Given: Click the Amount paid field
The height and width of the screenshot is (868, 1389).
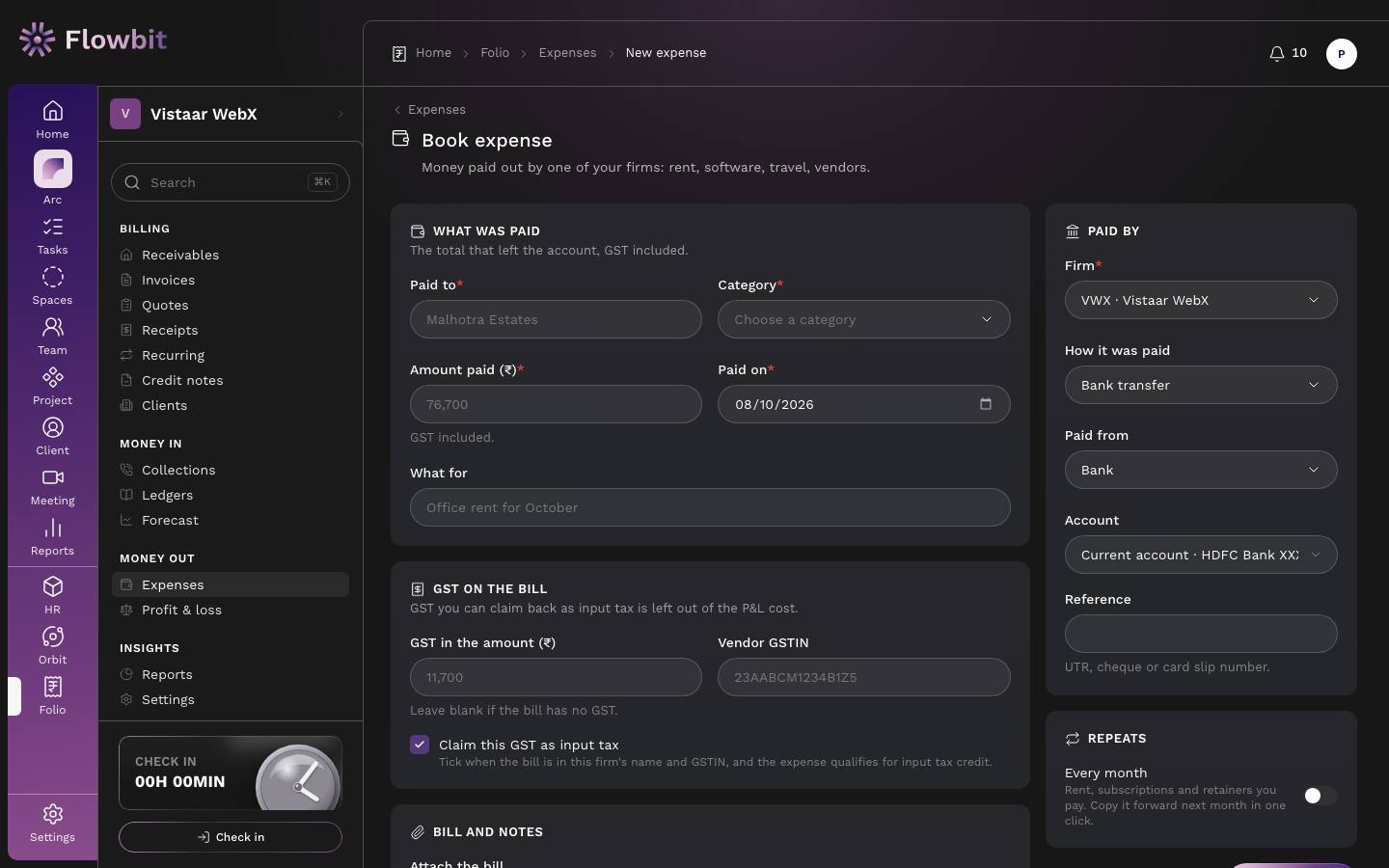Looking at the screenshot, I should 556,404.
